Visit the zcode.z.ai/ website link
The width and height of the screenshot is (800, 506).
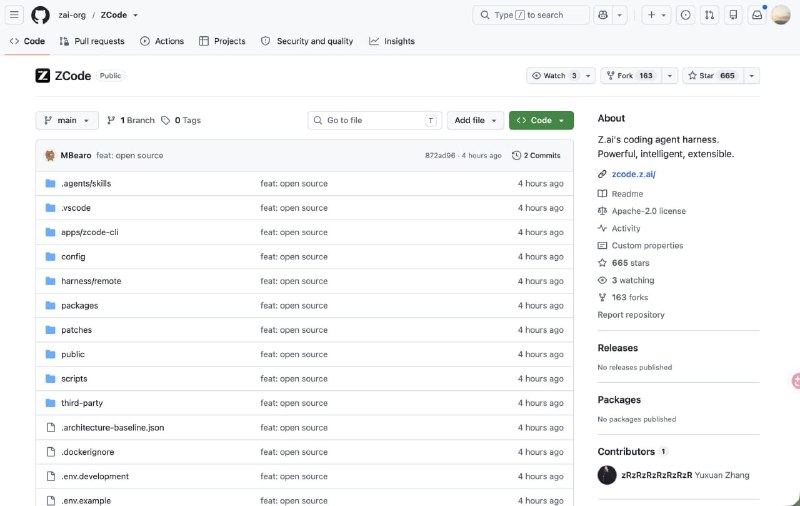tap(634, 174)
